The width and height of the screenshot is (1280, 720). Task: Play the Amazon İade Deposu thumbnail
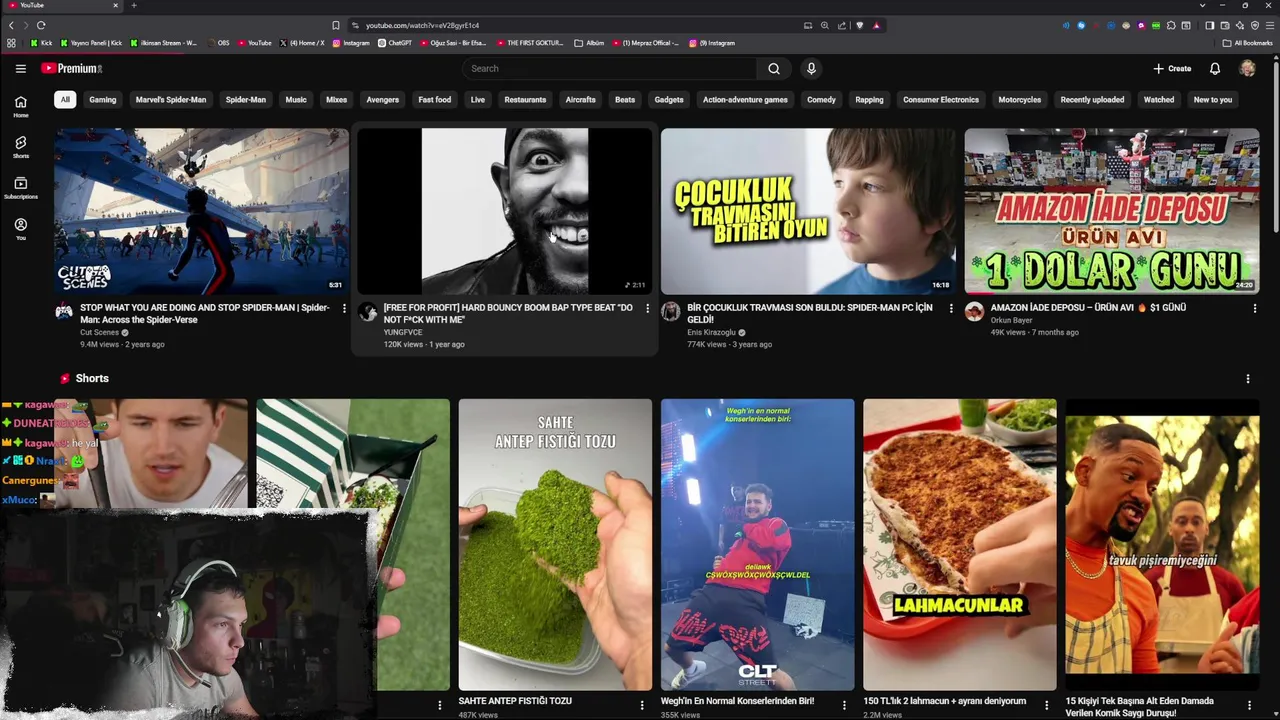(1112, 211)
